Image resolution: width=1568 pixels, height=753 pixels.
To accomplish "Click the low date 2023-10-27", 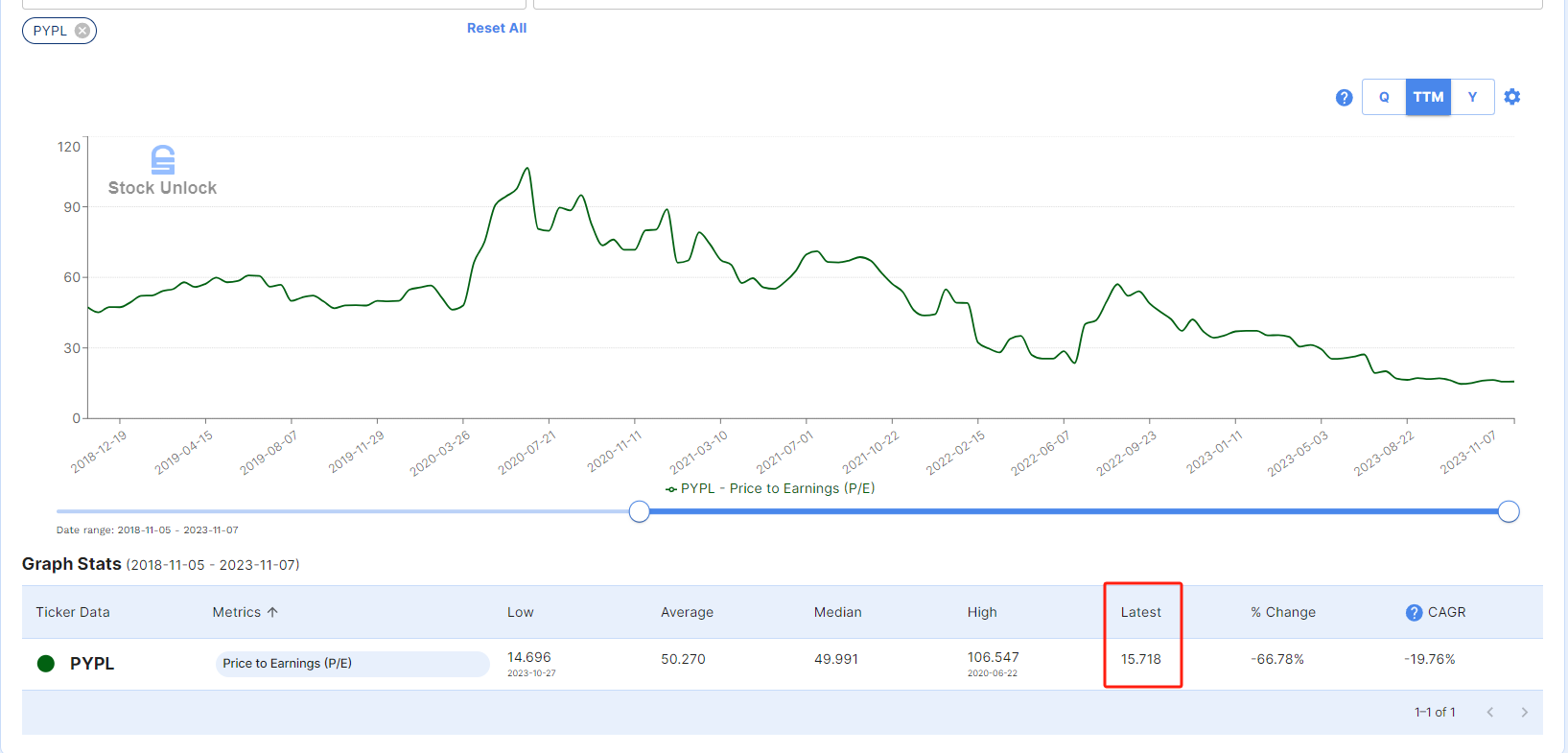I will pos(531,673).
